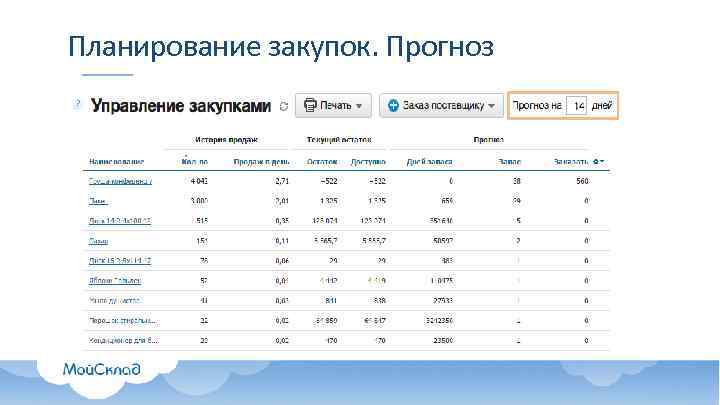This screenshot has height=405, width=720.
Task: Sort by the Доступно column header
Action: pos(368,162)
